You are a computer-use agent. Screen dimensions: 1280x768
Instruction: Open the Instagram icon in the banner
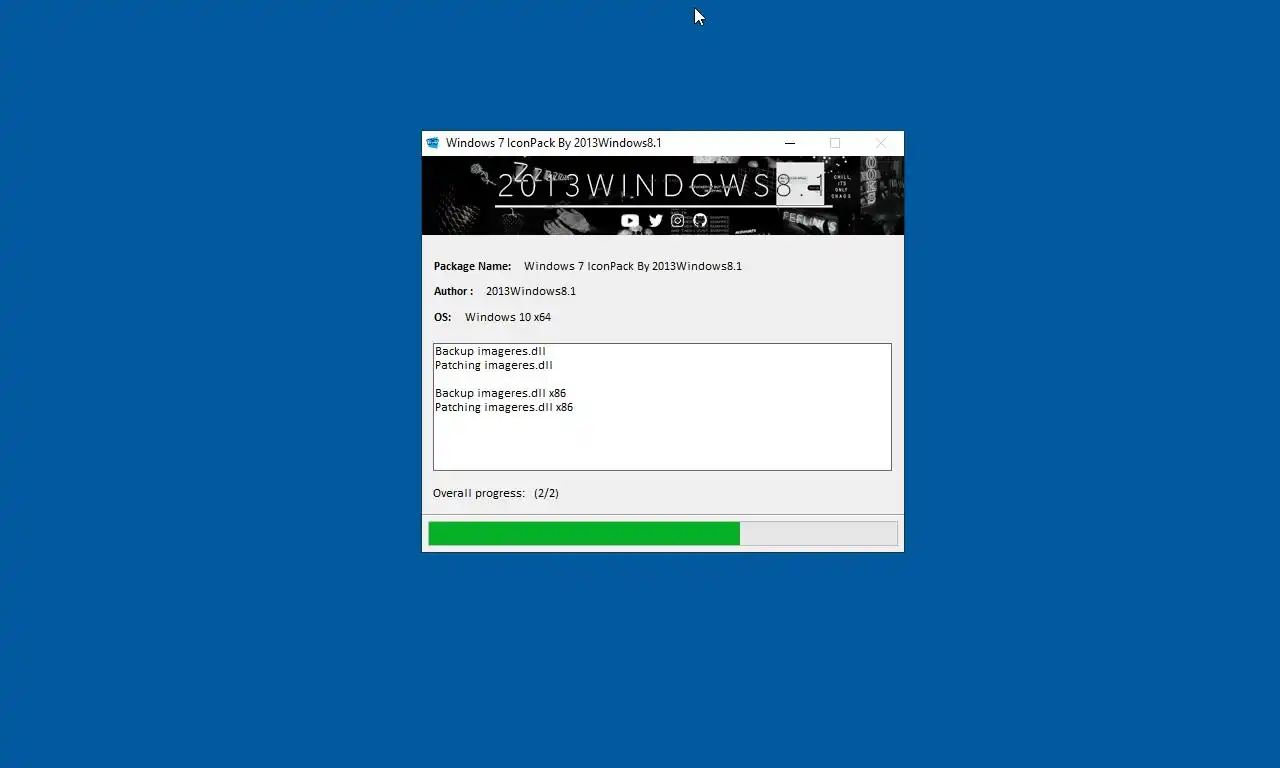678,220
